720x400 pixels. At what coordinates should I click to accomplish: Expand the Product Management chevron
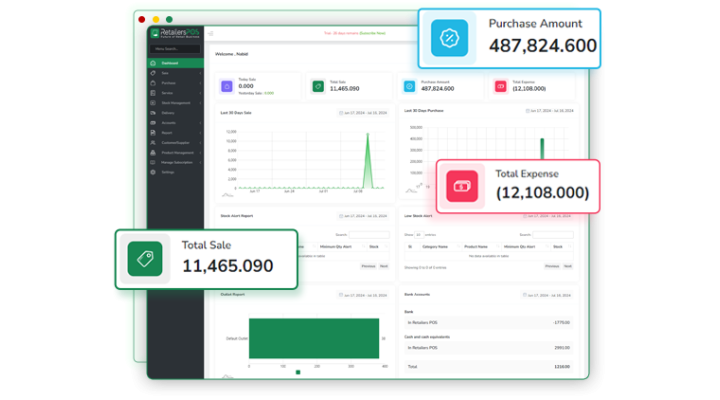pos(200,152)
